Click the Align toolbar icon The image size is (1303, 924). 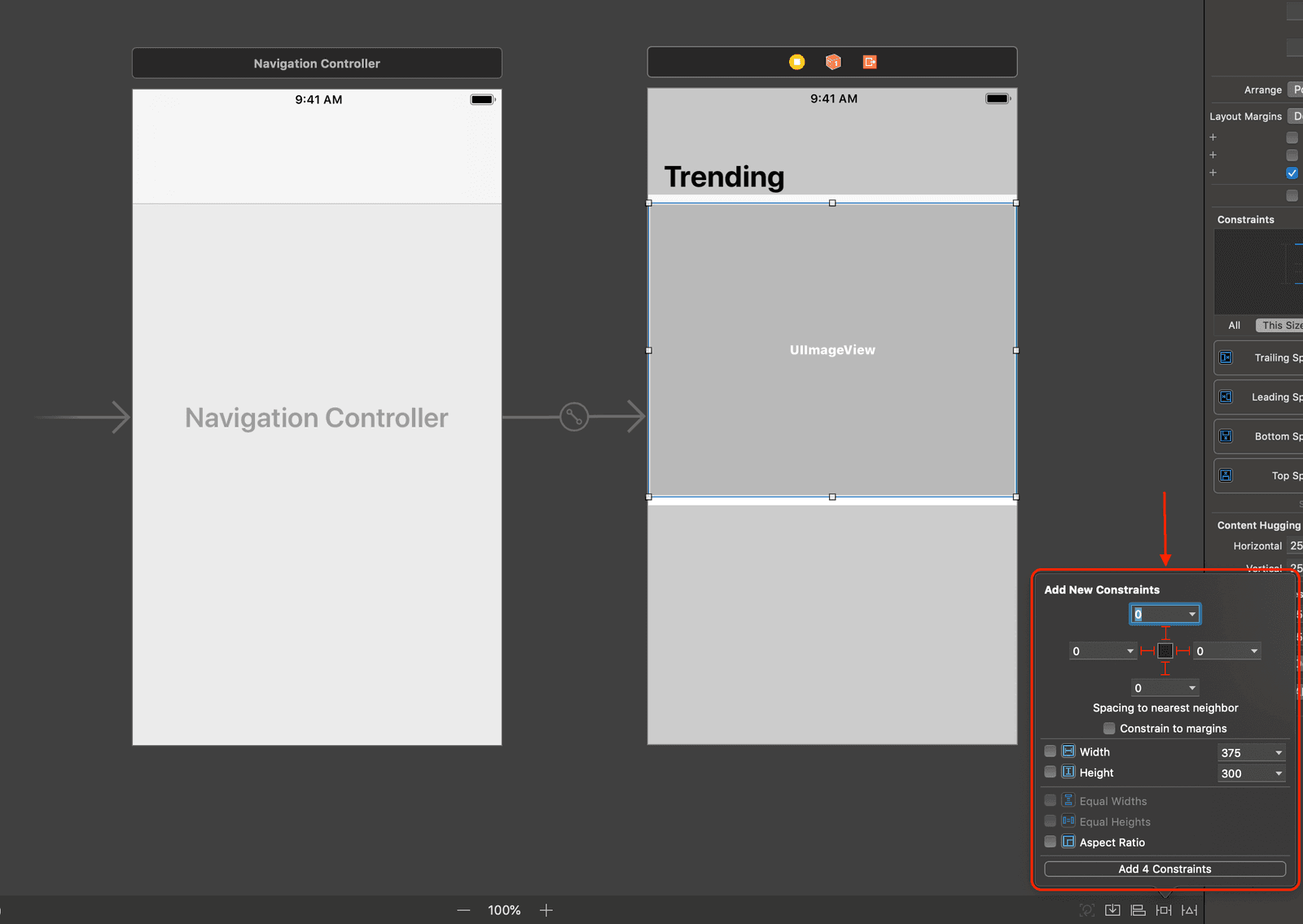(1138, 910)
